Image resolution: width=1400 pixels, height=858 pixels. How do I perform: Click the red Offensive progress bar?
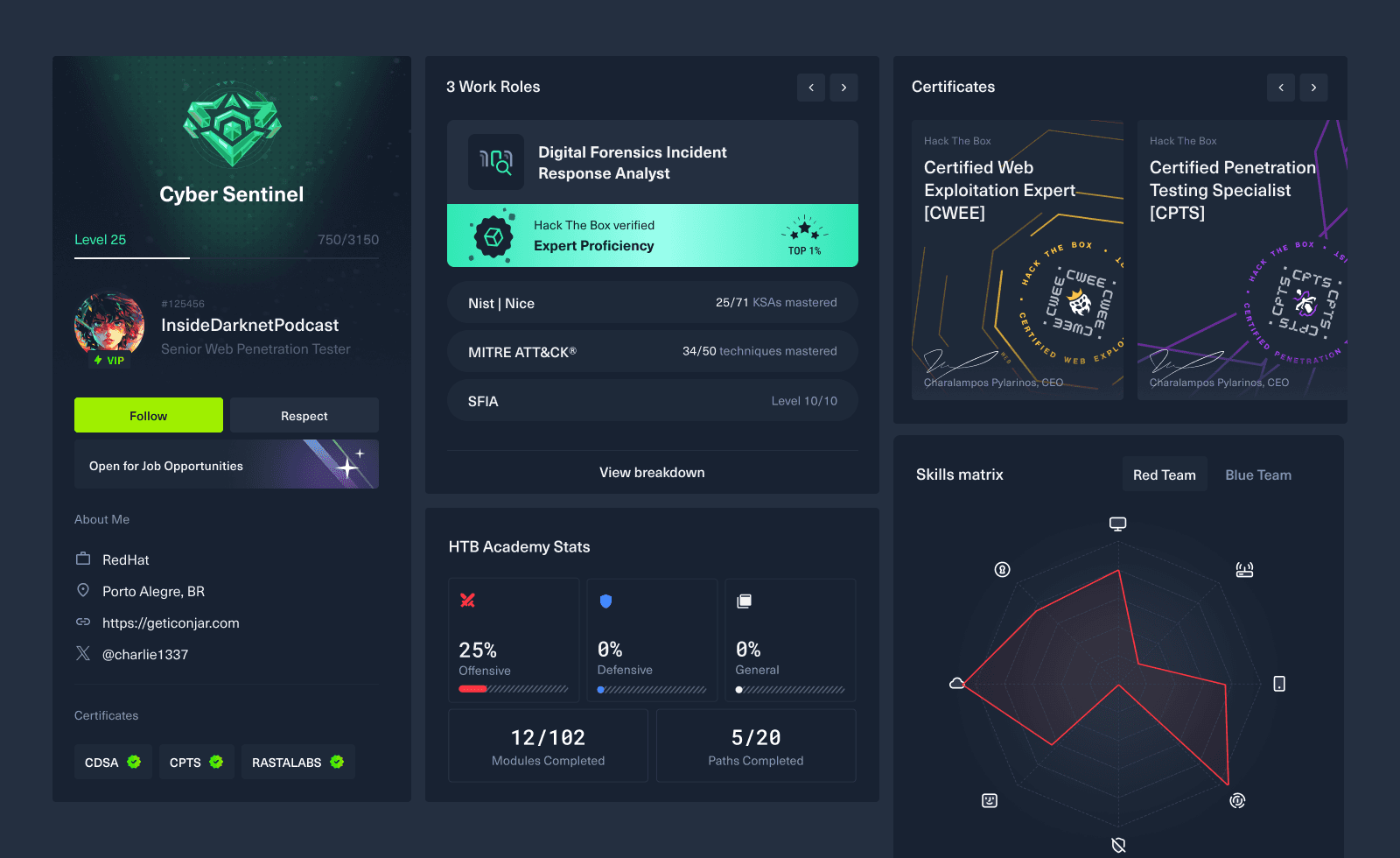pyautogui.click(x=514, y=689)
